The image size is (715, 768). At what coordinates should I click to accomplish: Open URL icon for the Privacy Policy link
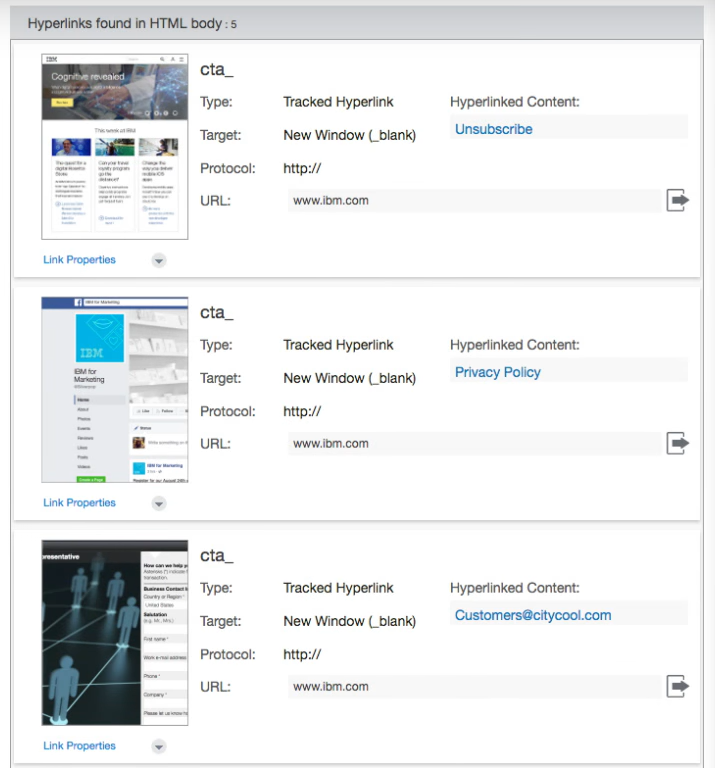coord(678,443)
